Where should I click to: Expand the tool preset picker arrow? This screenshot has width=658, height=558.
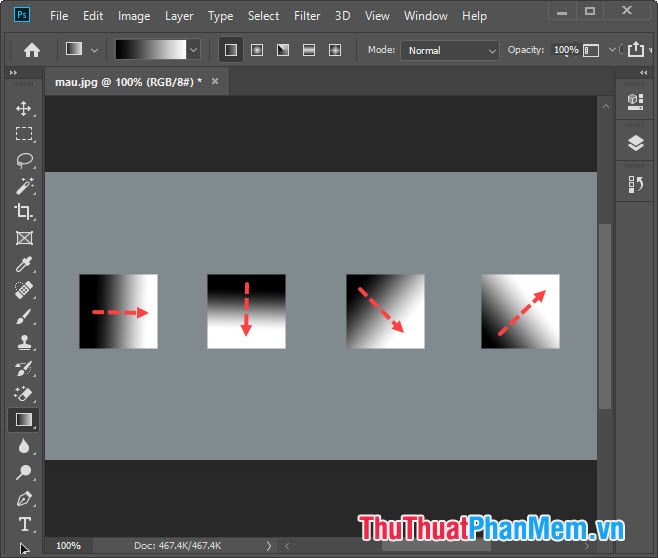point(95,50)
